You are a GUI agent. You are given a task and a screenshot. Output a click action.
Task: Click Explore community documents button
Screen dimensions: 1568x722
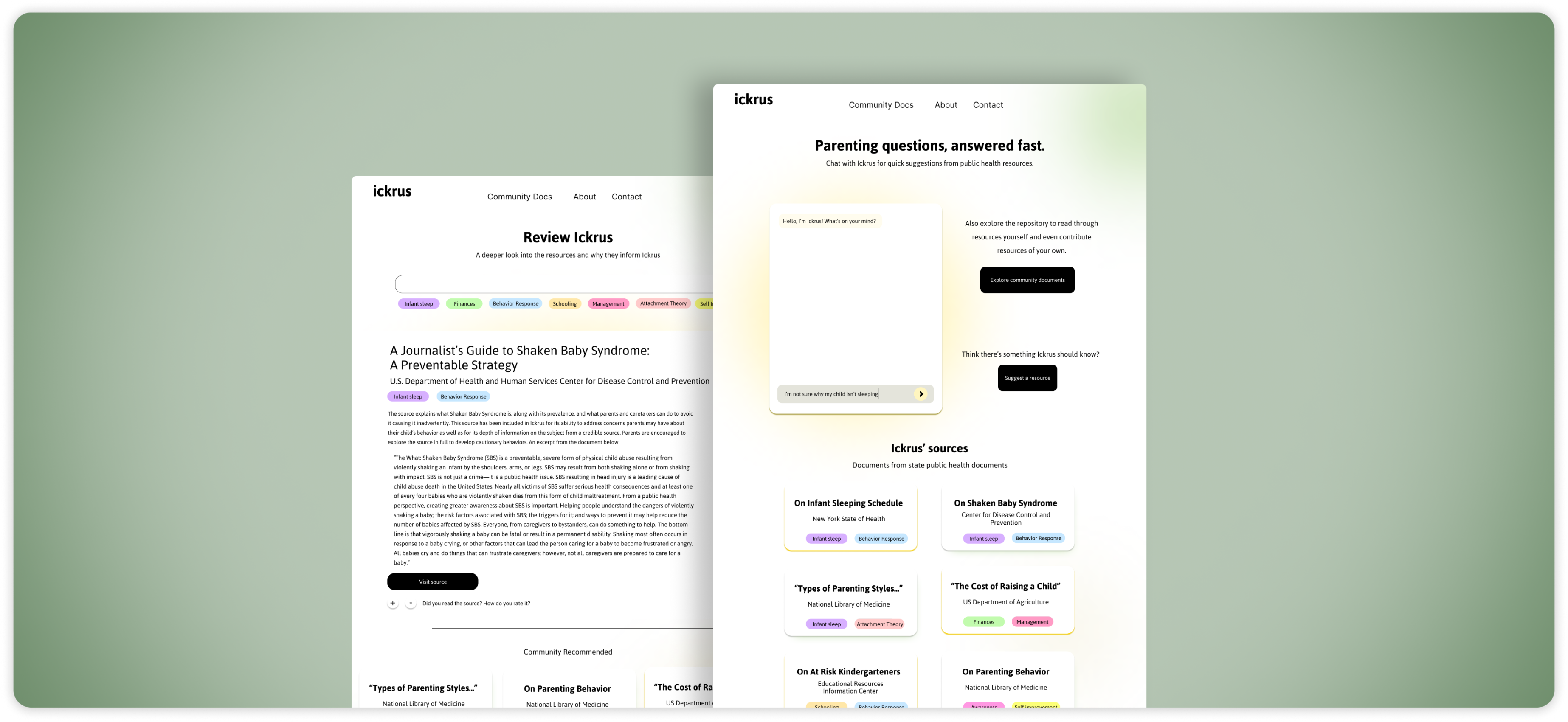pyautogui.click(x=1027, y=280)
